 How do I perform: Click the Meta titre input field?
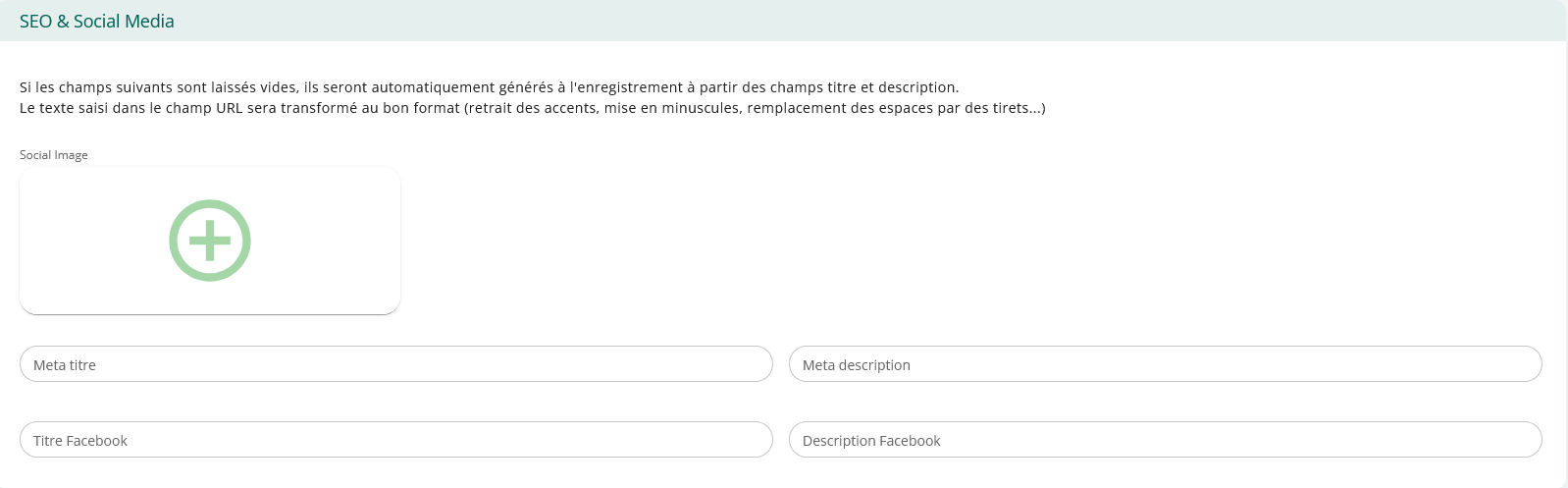point(395,364)
